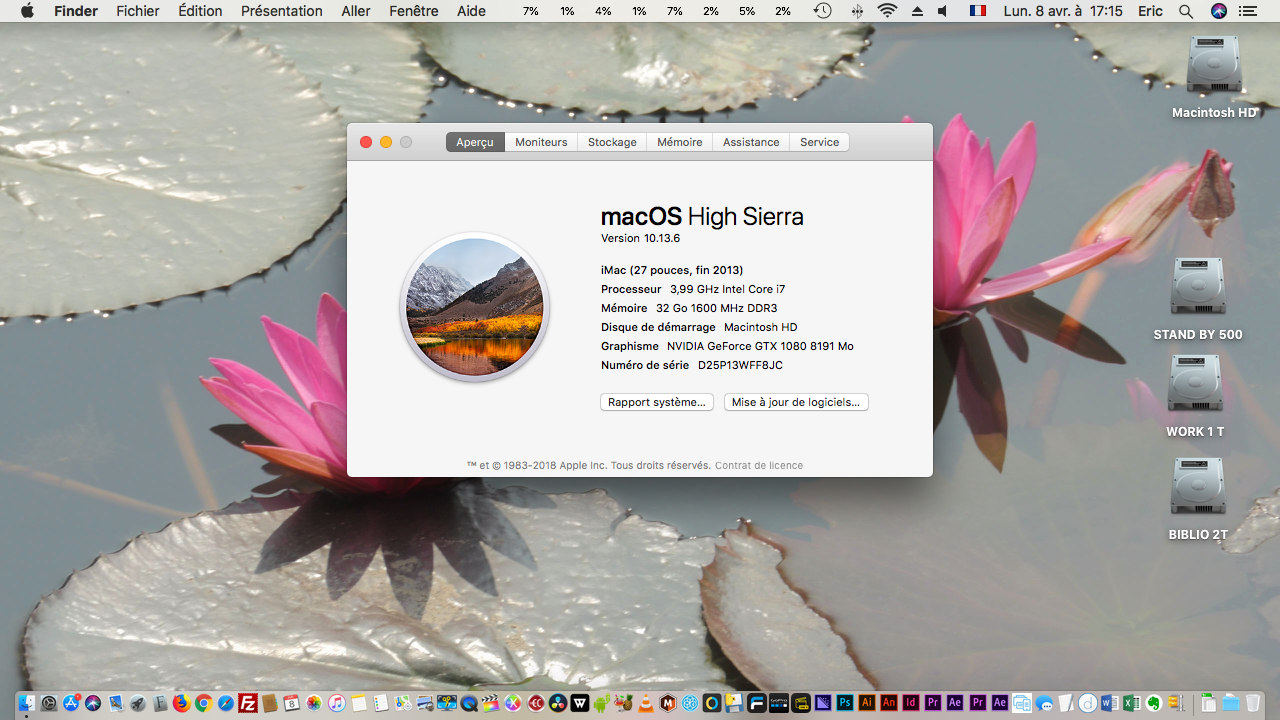Screen dimensions: 1280x720
Task: Open the Apple menu
Action: (x=27, y=11)
